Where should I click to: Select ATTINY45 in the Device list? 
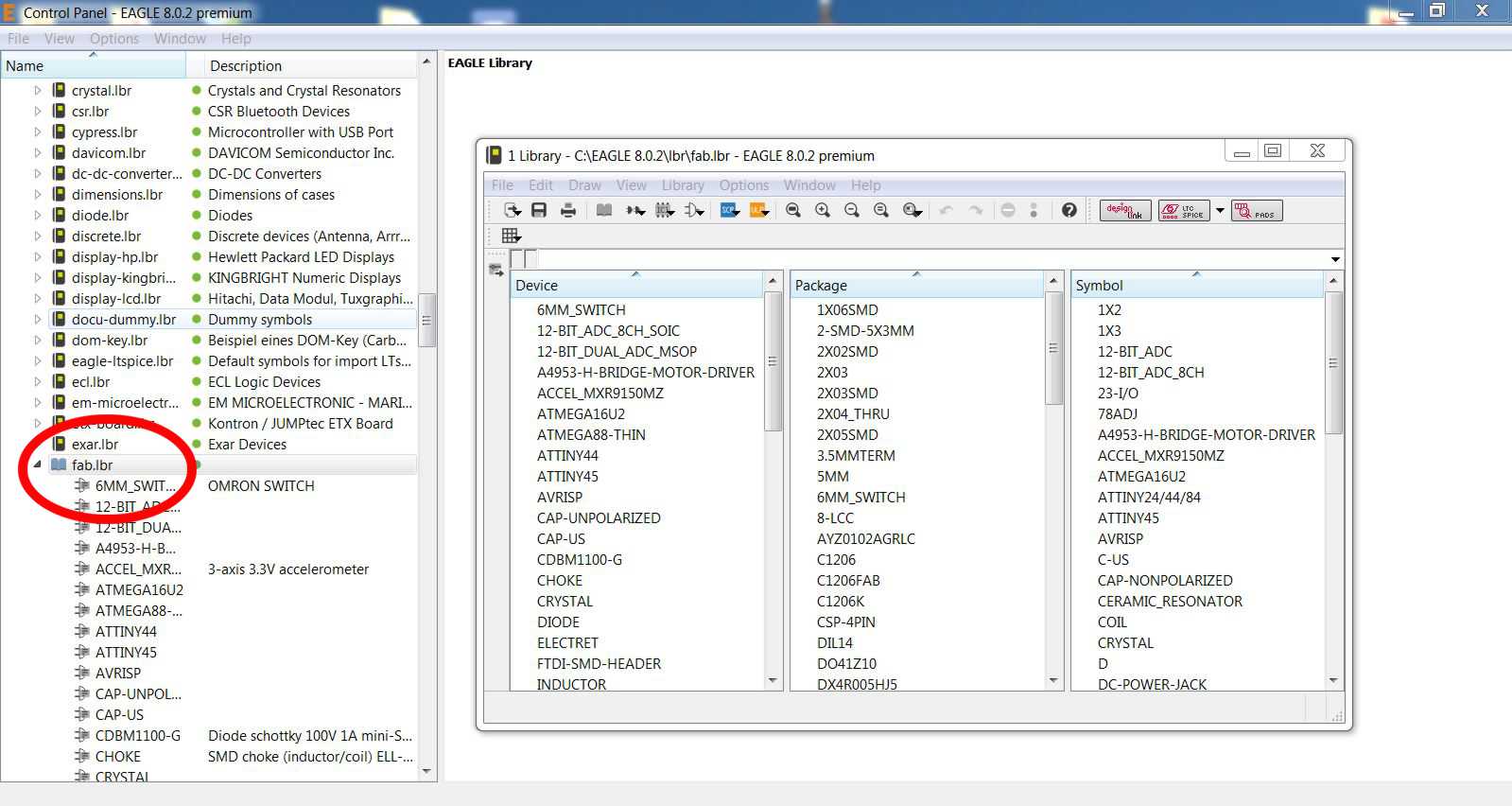[x=567, y=477]
